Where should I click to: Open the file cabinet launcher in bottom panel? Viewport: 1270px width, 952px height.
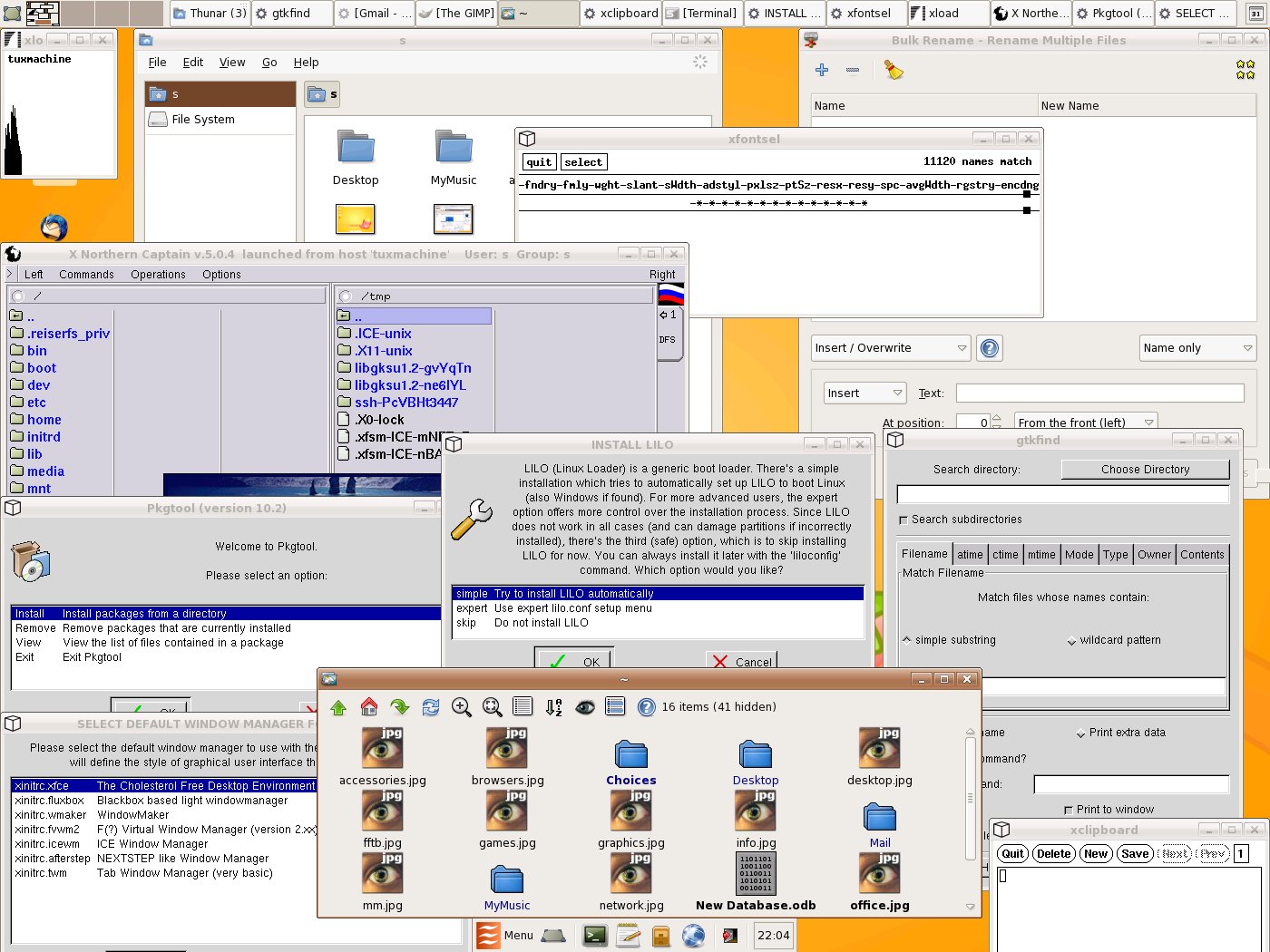(661, 935)
